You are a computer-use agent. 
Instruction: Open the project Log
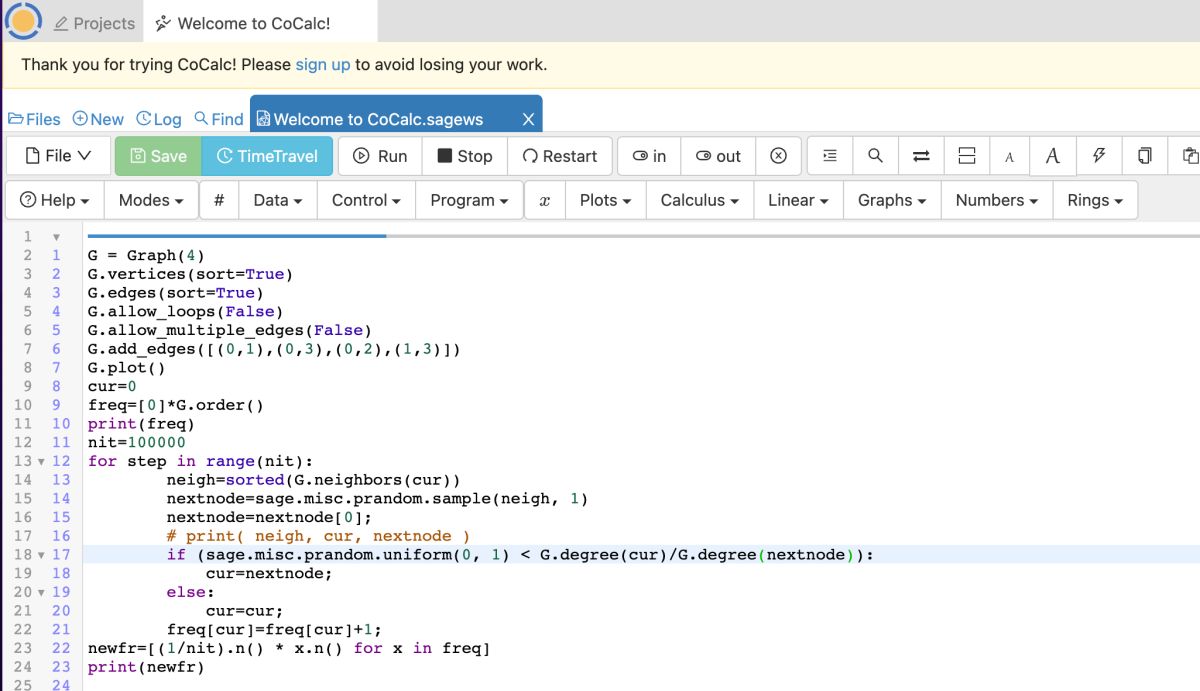pos(159,119)
